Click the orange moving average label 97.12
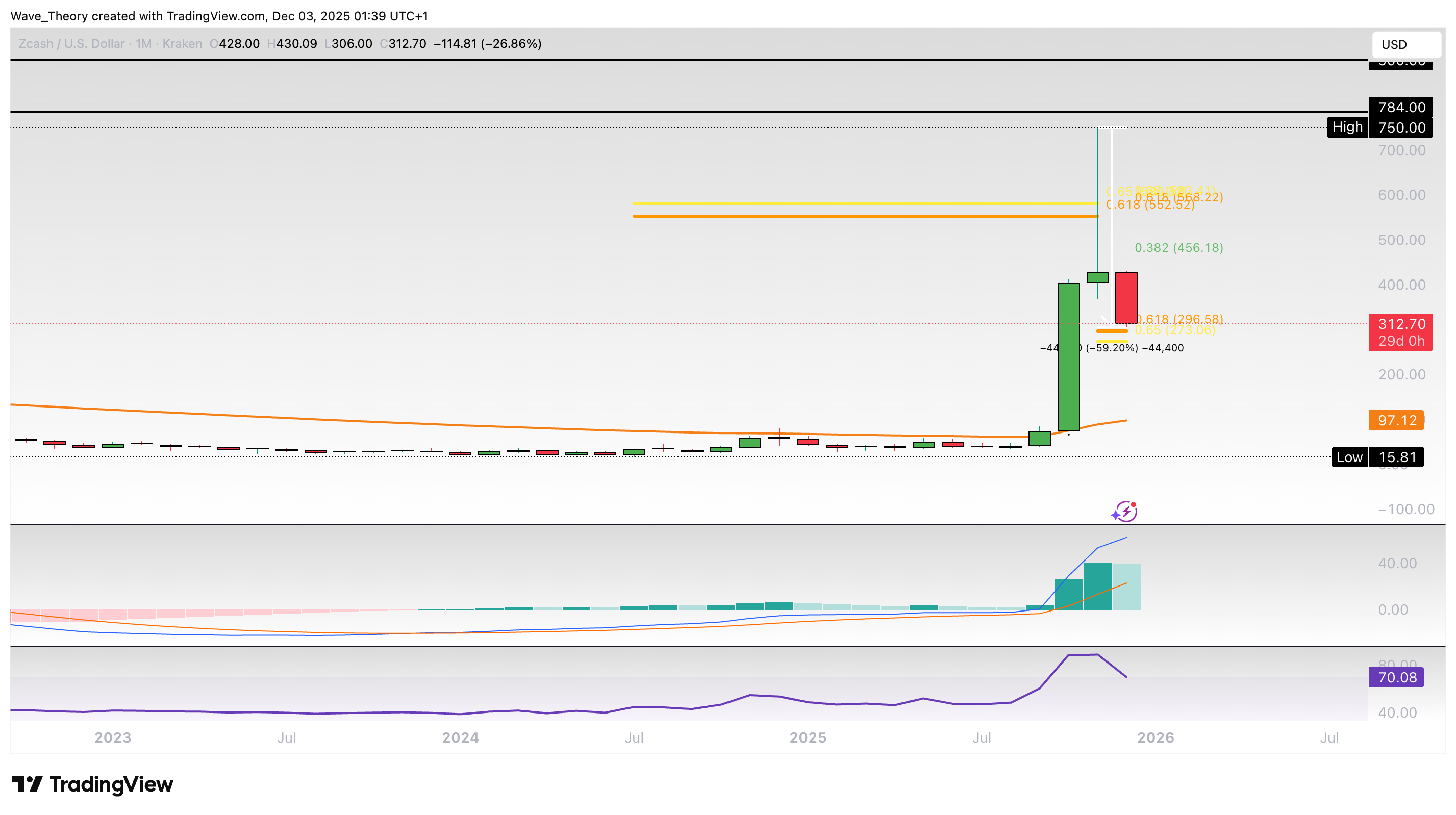This screenshot has width=1456, height=815. click(x=1397, y=420)
